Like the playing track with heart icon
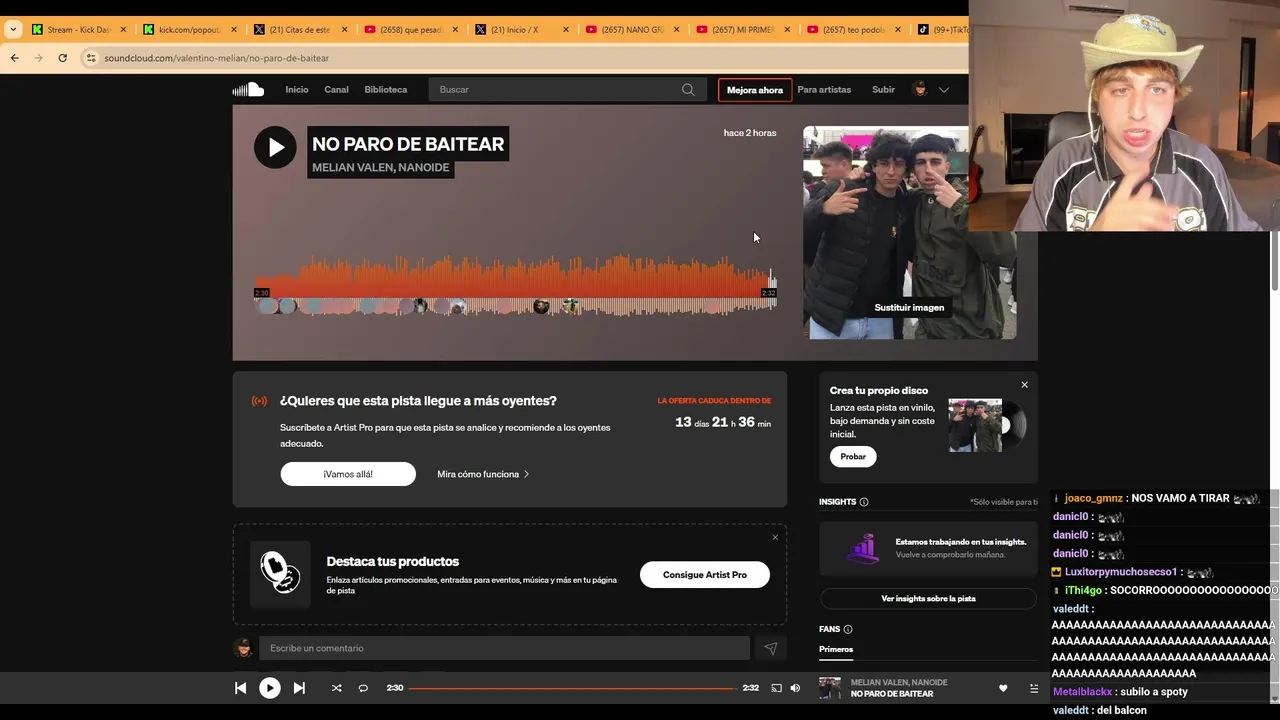 [1003, 688]
